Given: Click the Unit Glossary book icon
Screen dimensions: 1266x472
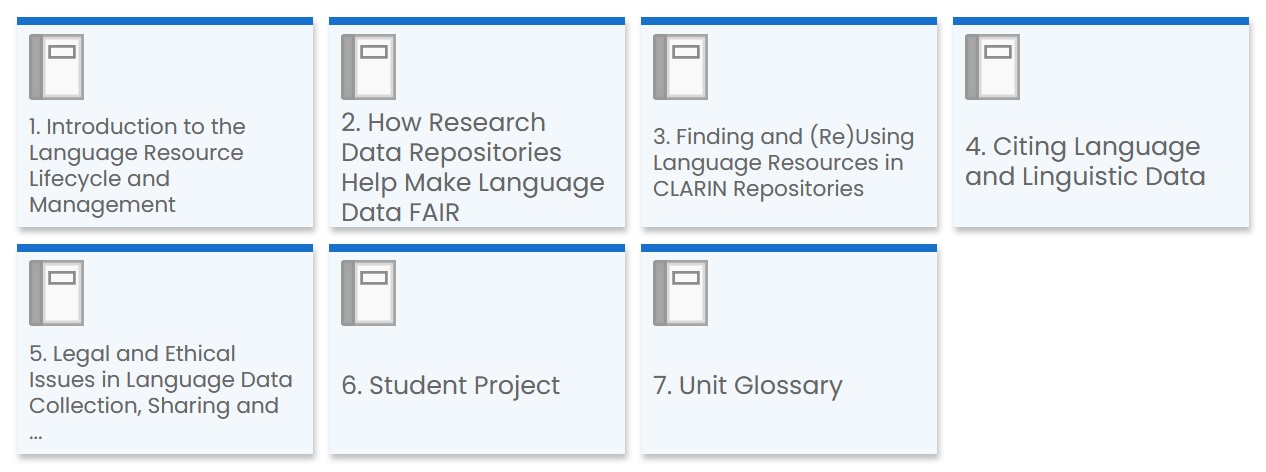Looking at the screenshot, I should click(680, 293).
